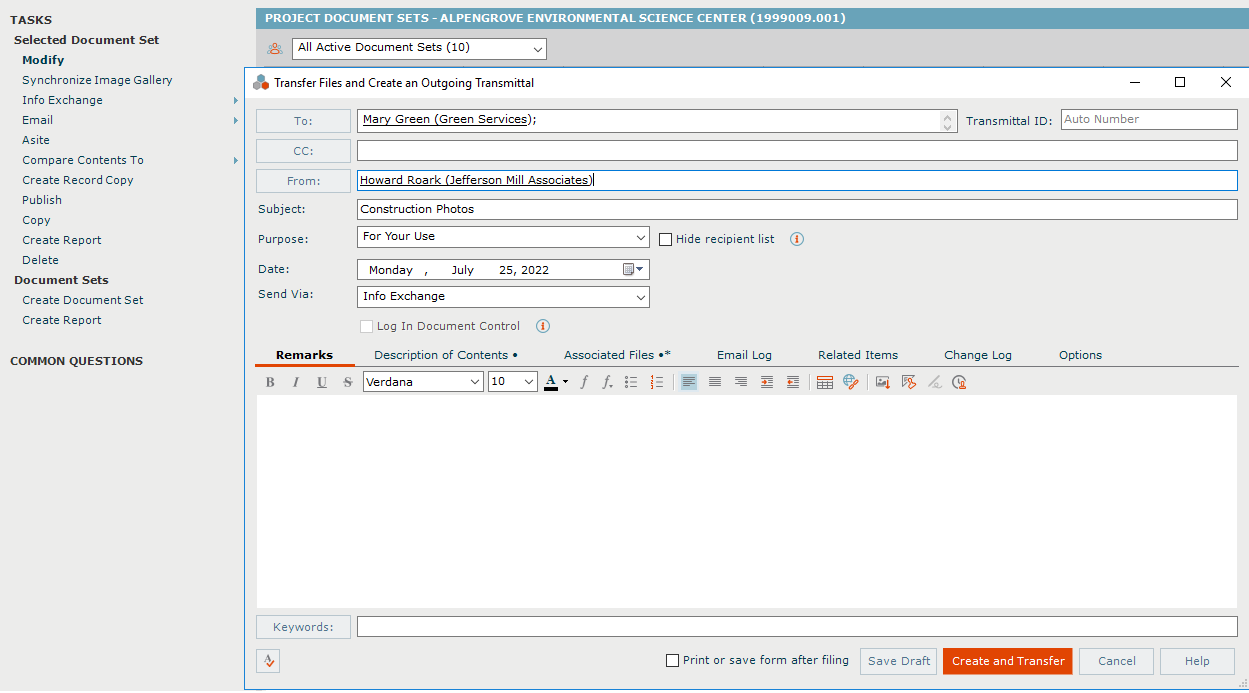Click the info icon beside Hide recipient list
The width and height of the screenshot is (1249, 693).
[x=797, y=239]
